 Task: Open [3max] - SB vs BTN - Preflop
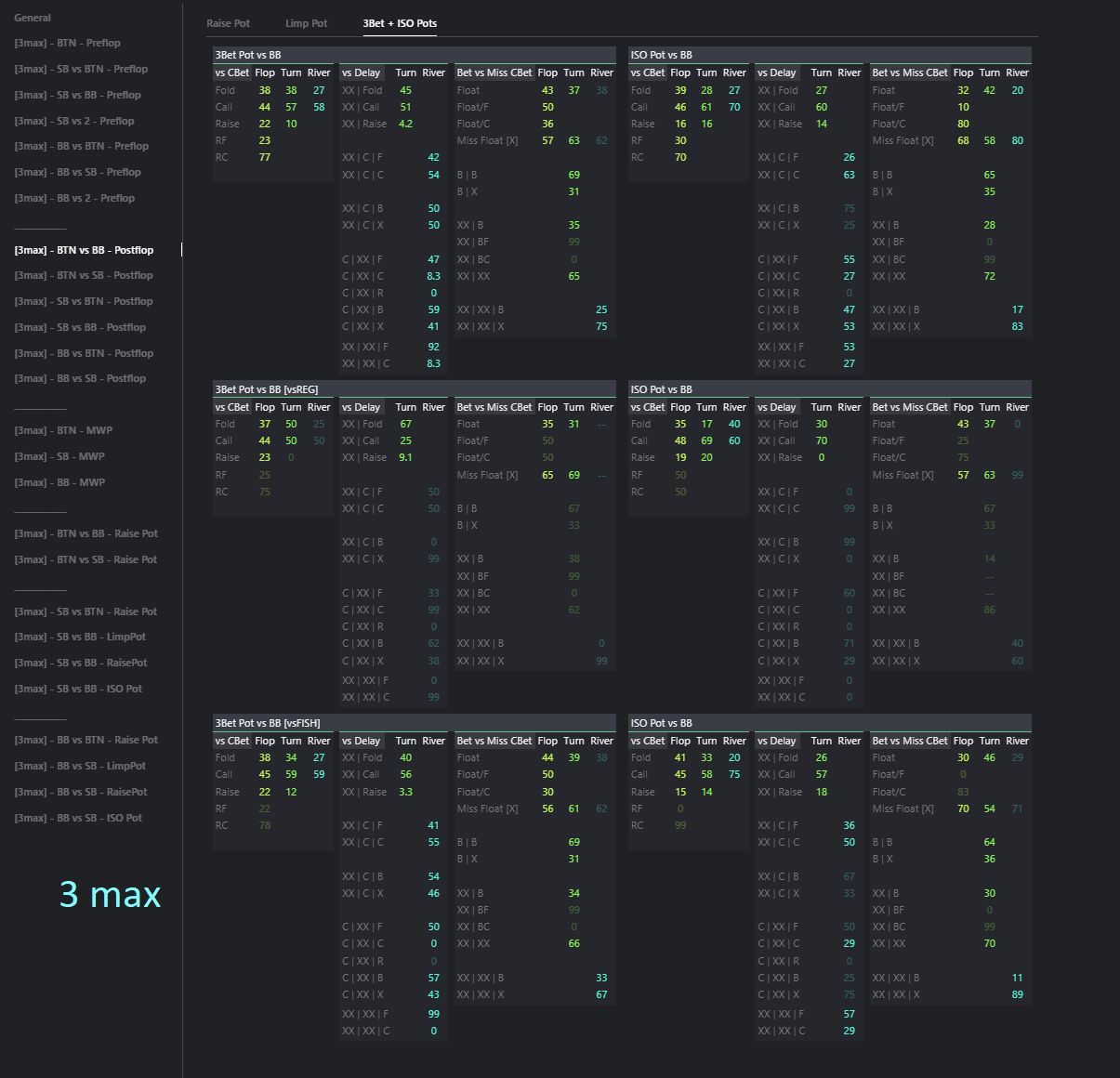click(x=81, y=69)
